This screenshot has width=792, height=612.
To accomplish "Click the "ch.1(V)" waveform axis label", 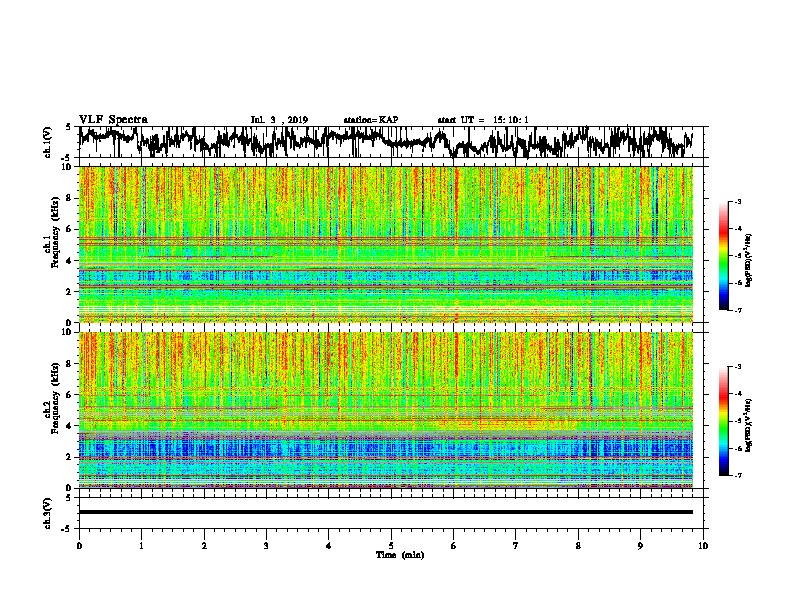I will click(x=48, y=141).
